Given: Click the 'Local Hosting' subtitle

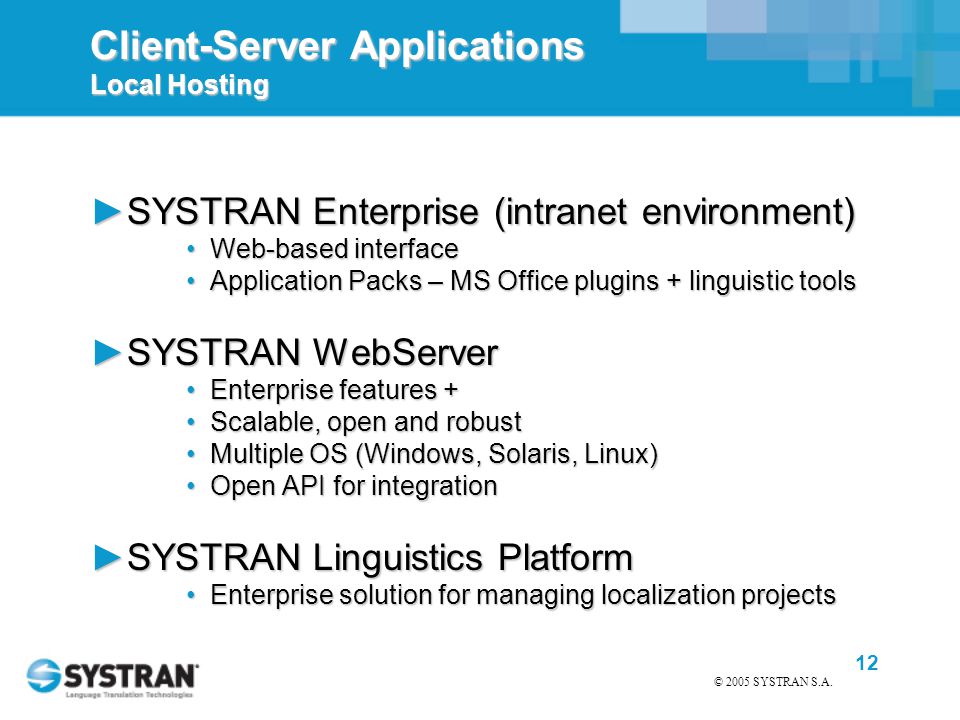Looking at the screenshot, I should pyautogui.click(x=179, y=84).
